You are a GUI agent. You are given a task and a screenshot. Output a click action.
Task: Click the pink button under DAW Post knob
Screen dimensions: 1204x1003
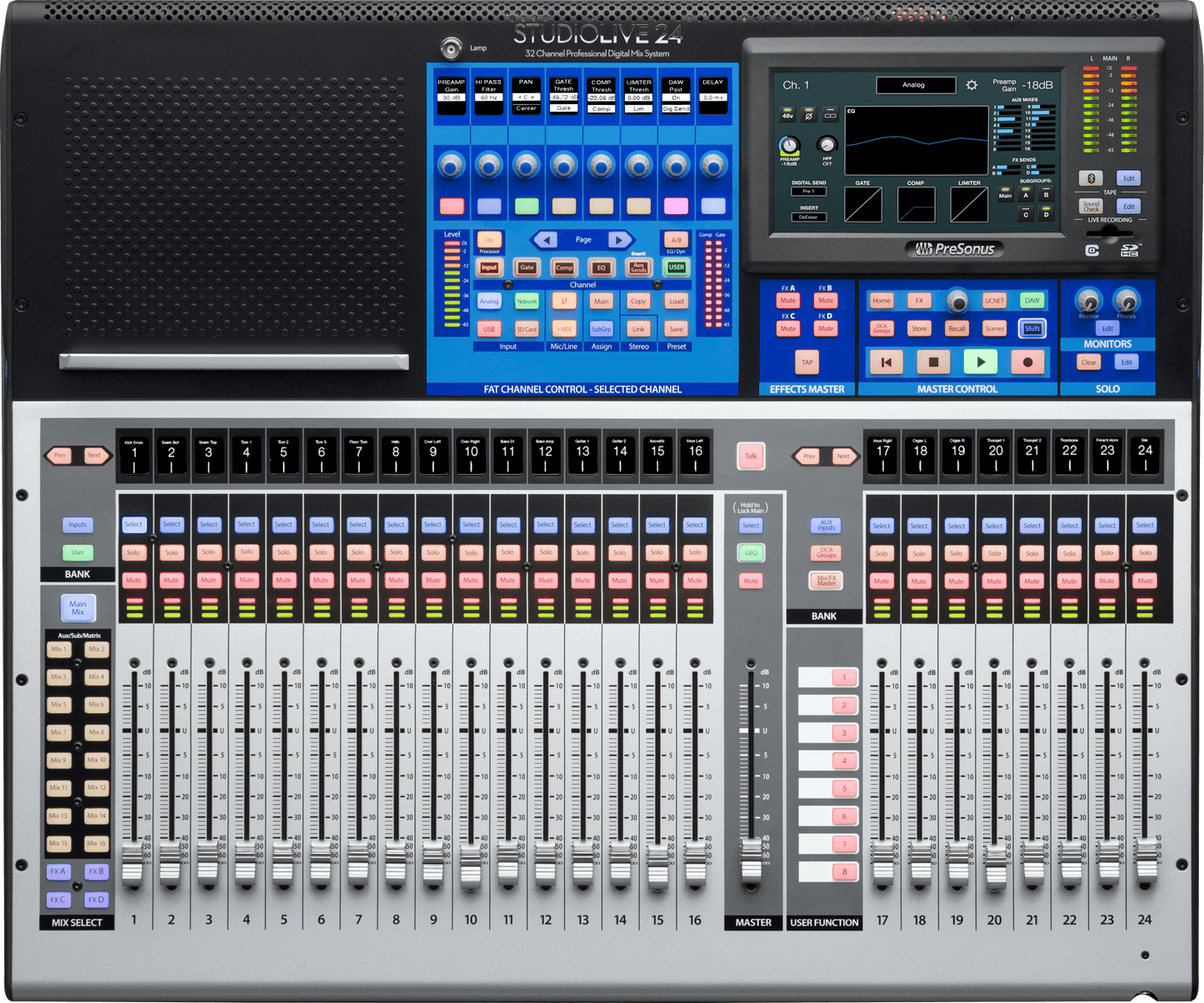(676, 206)
